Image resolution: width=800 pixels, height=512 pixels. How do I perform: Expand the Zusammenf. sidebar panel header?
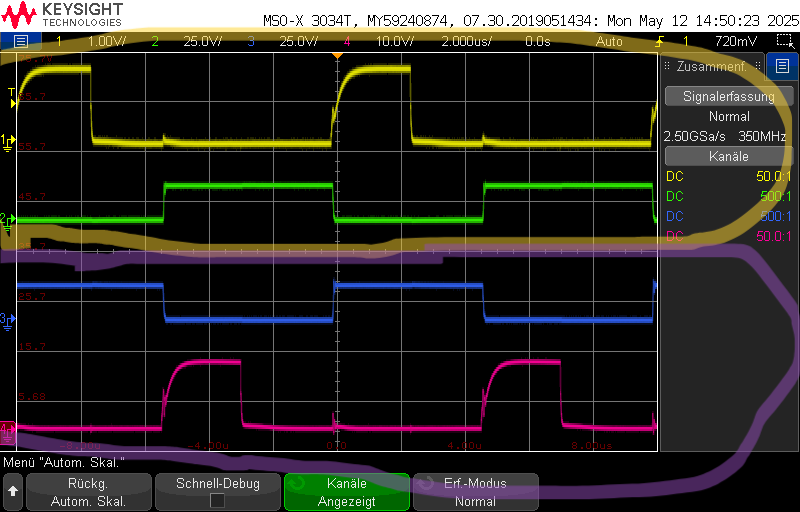click(711, 66)
